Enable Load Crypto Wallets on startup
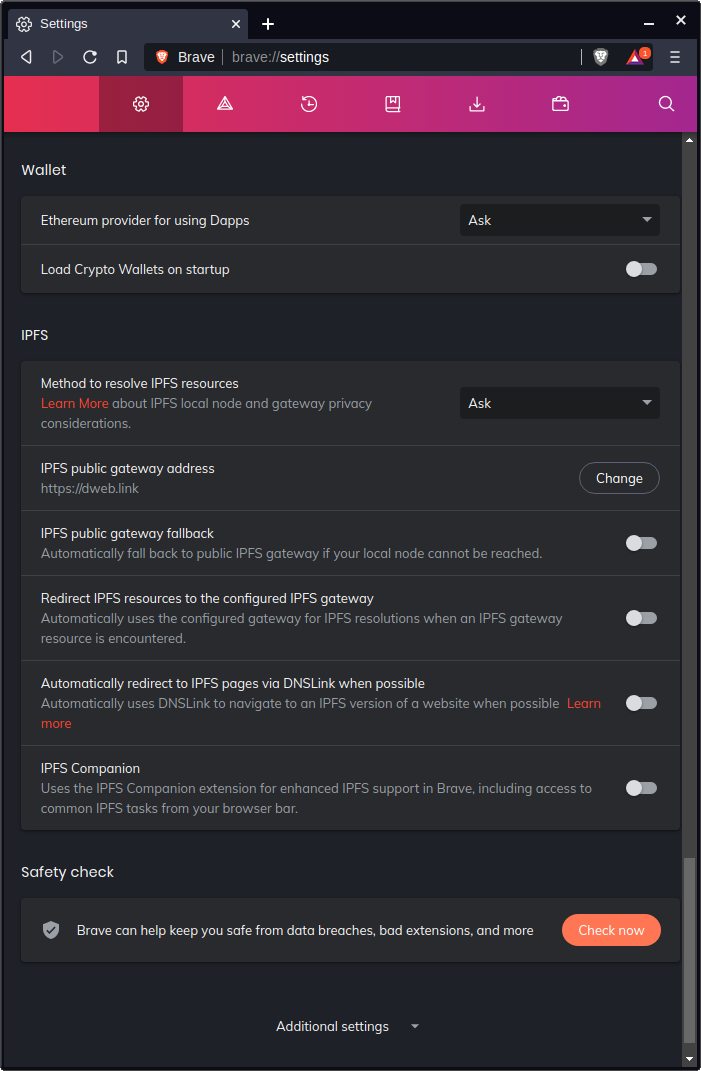 click(x=641, y=269)
